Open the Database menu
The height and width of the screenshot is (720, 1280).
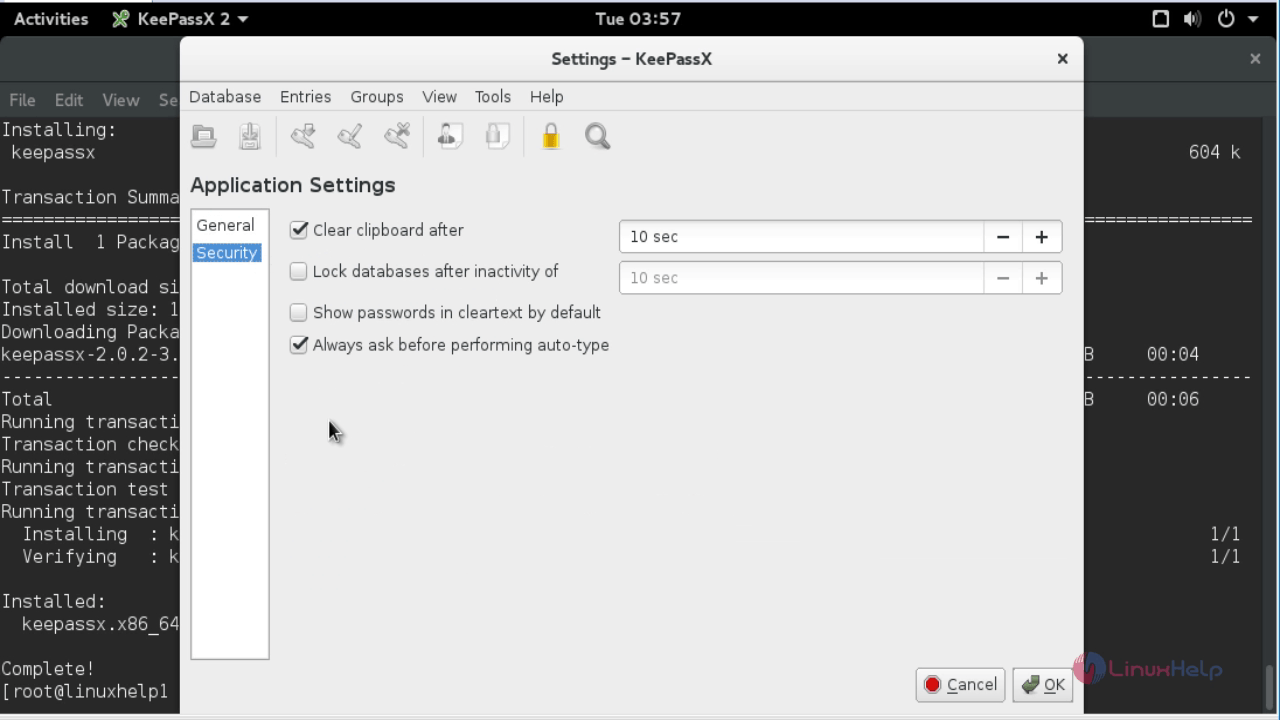click(x=225, y=96)
